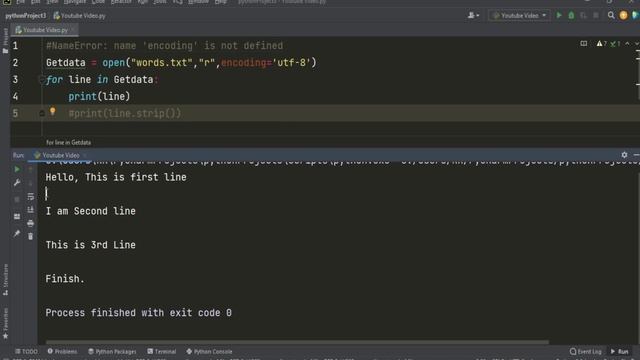The image size is (640, 360).
Task: Click the stop square in Run panel
Action: (x=17, y=200)
